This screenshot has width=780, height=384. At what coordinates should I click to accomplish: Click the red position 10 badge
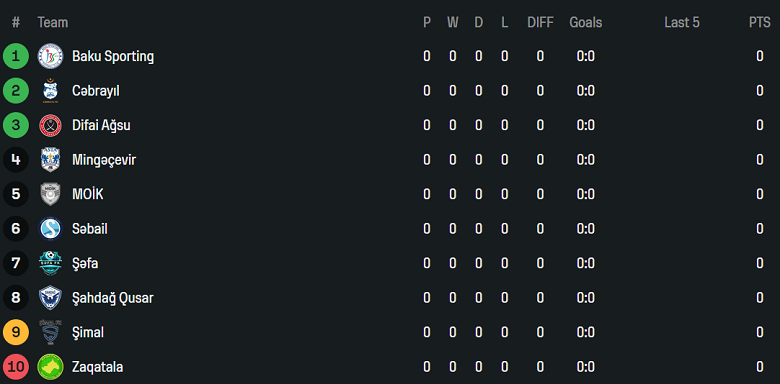(16, 367)
